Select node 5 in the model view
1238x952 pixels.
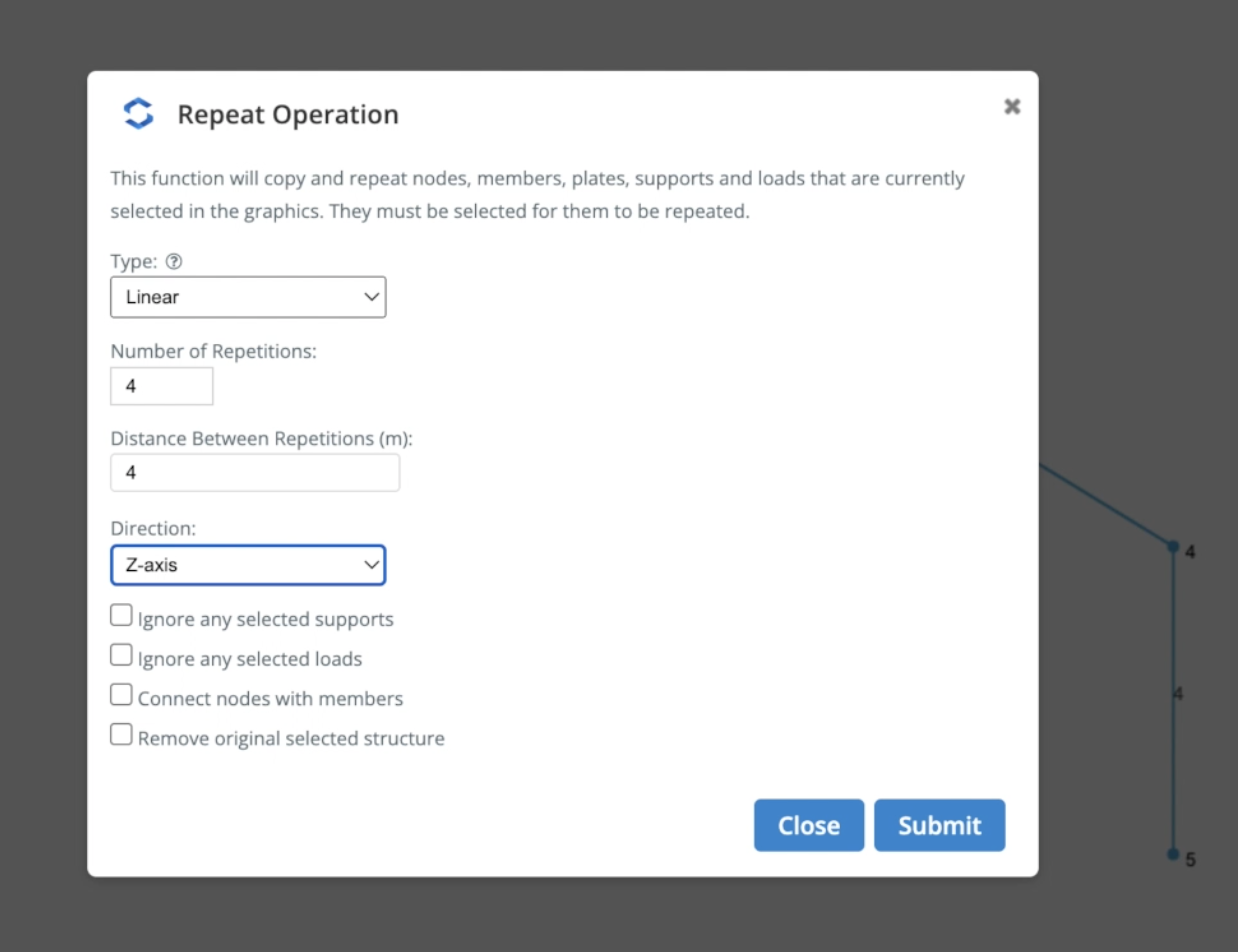point(1173,854)
